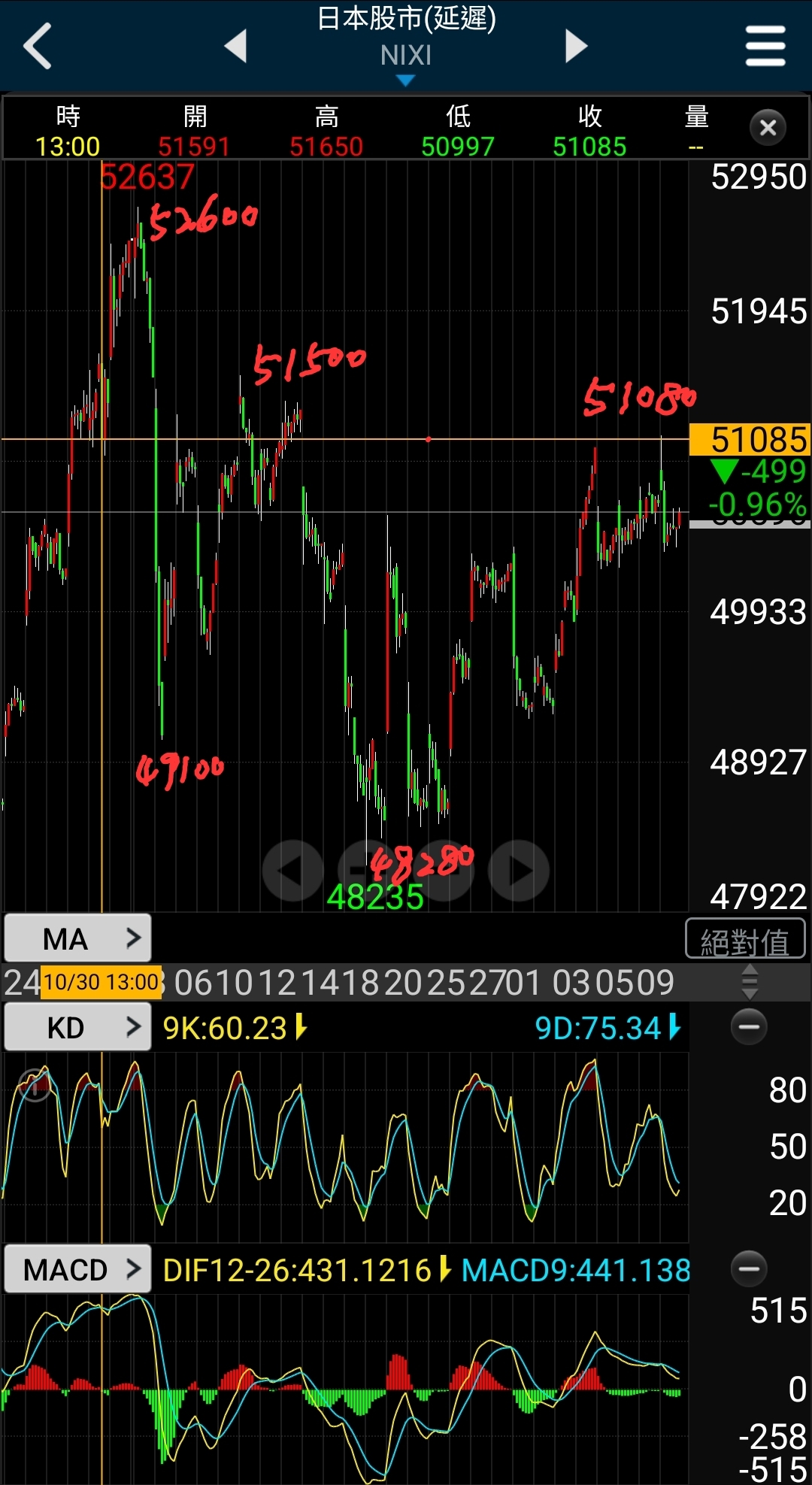
Task: Toggle the 絕對值 absolute value mode
Action: (745, 940)
